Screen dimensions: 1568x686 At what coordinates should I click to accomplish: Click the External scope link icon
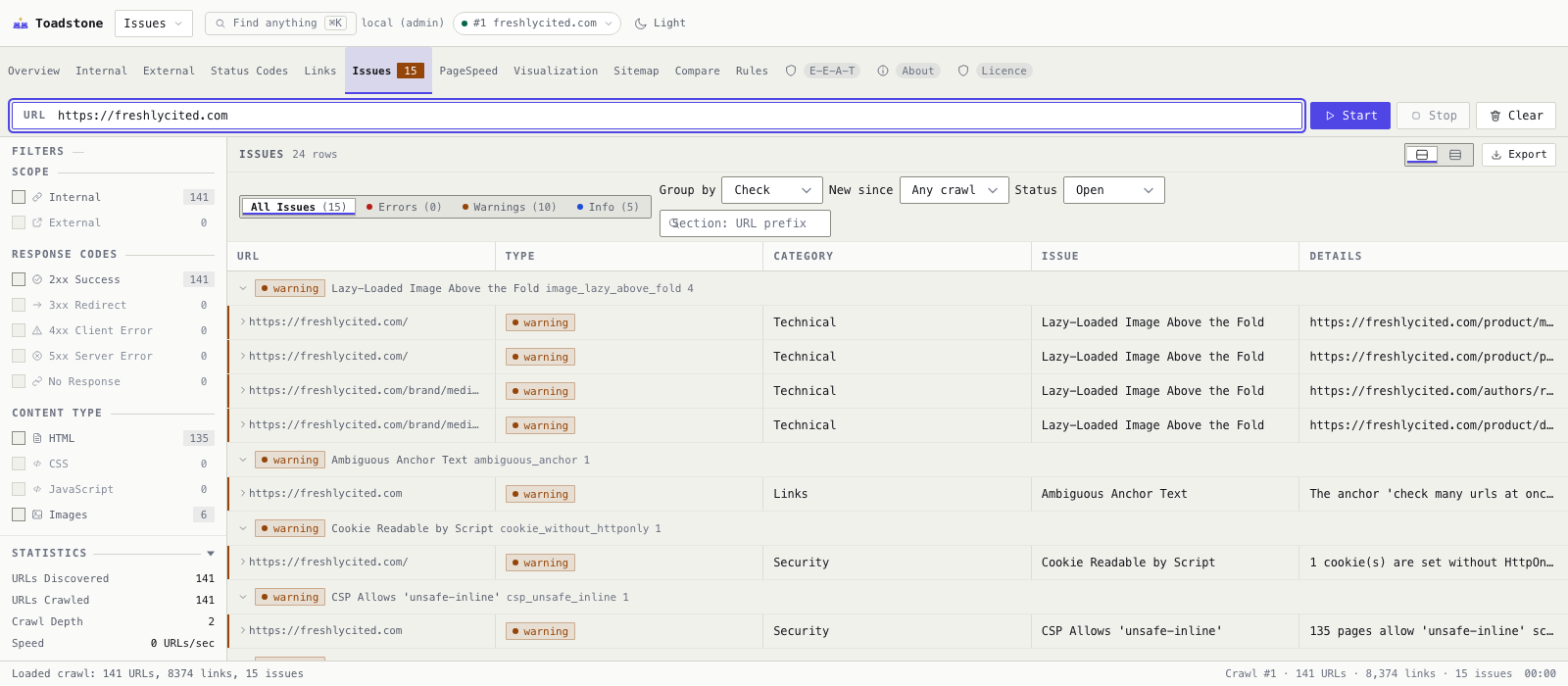coord(37,222)
